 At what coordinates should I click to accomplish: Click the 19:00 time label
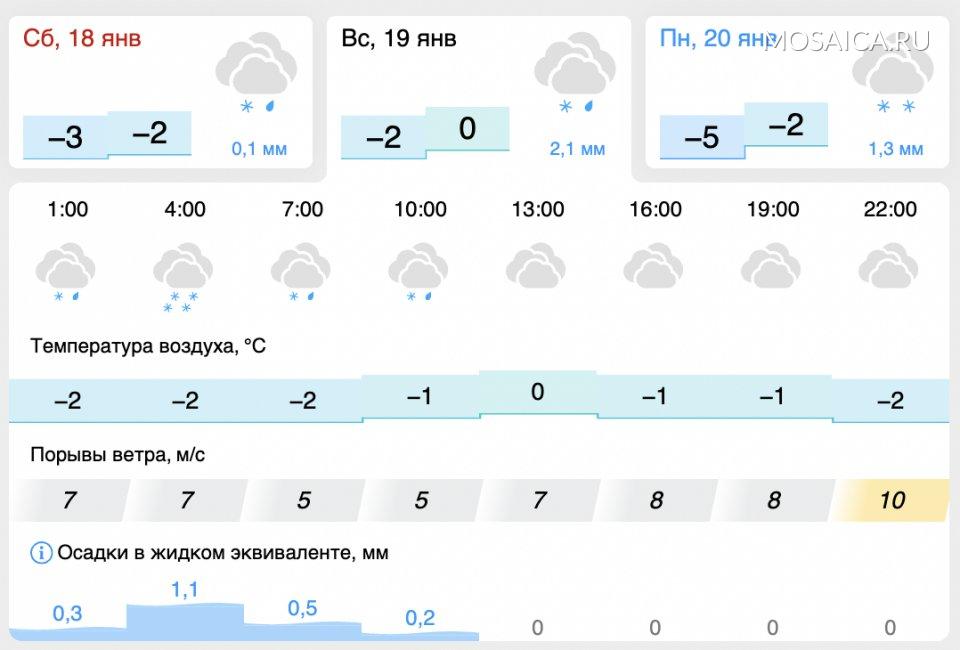(773, 210)
